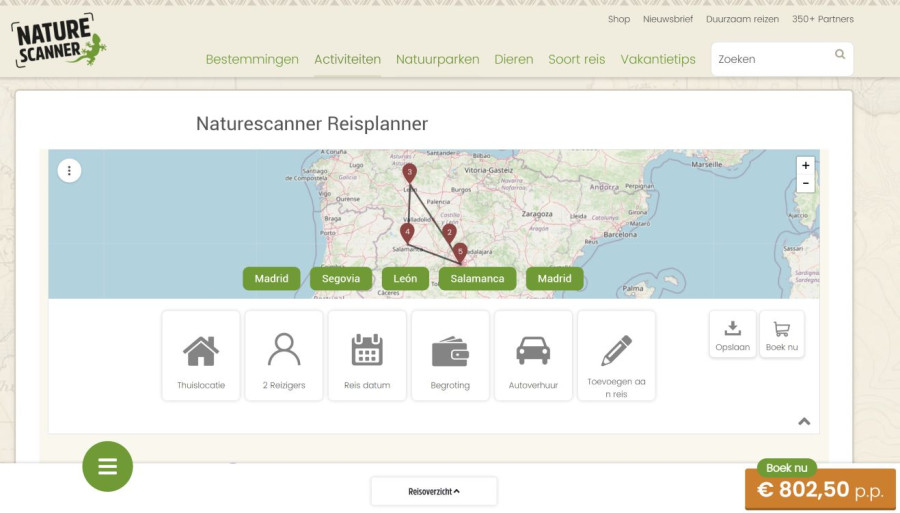This screenshot has width=900, height=513.
Task: Open the Nieuwsbrief link
Action: 668,19
